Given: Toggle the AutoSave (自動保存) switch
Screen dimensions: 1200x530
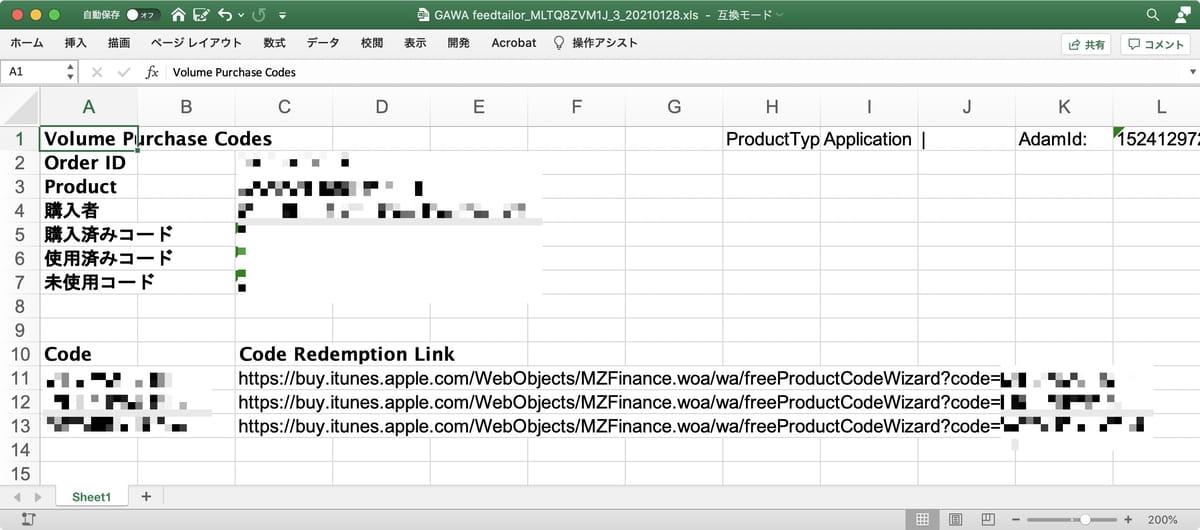Looking at the screenshot, I should point(141,15).
